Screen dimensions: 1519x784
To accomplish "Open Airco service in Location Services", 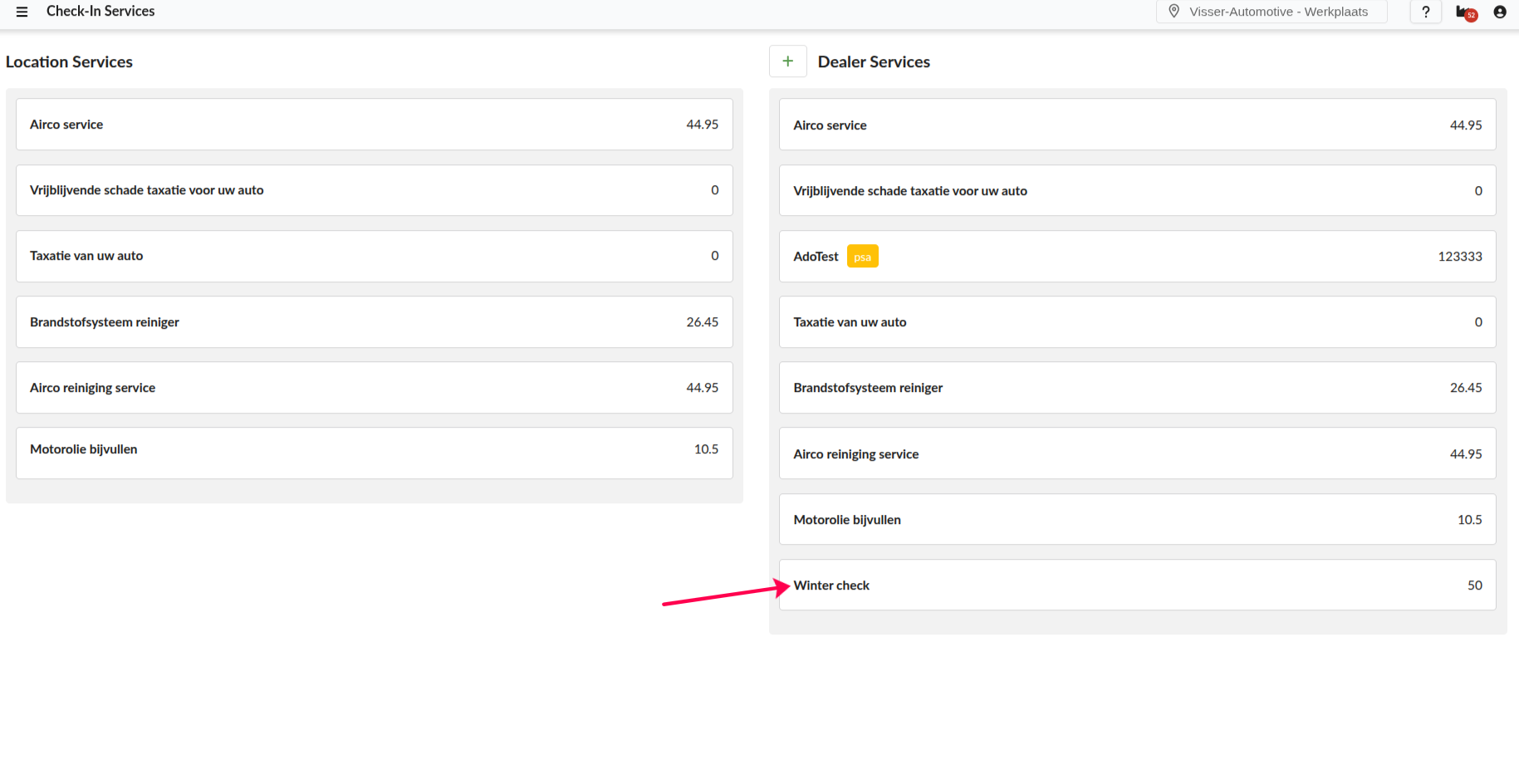I will 374,125.
